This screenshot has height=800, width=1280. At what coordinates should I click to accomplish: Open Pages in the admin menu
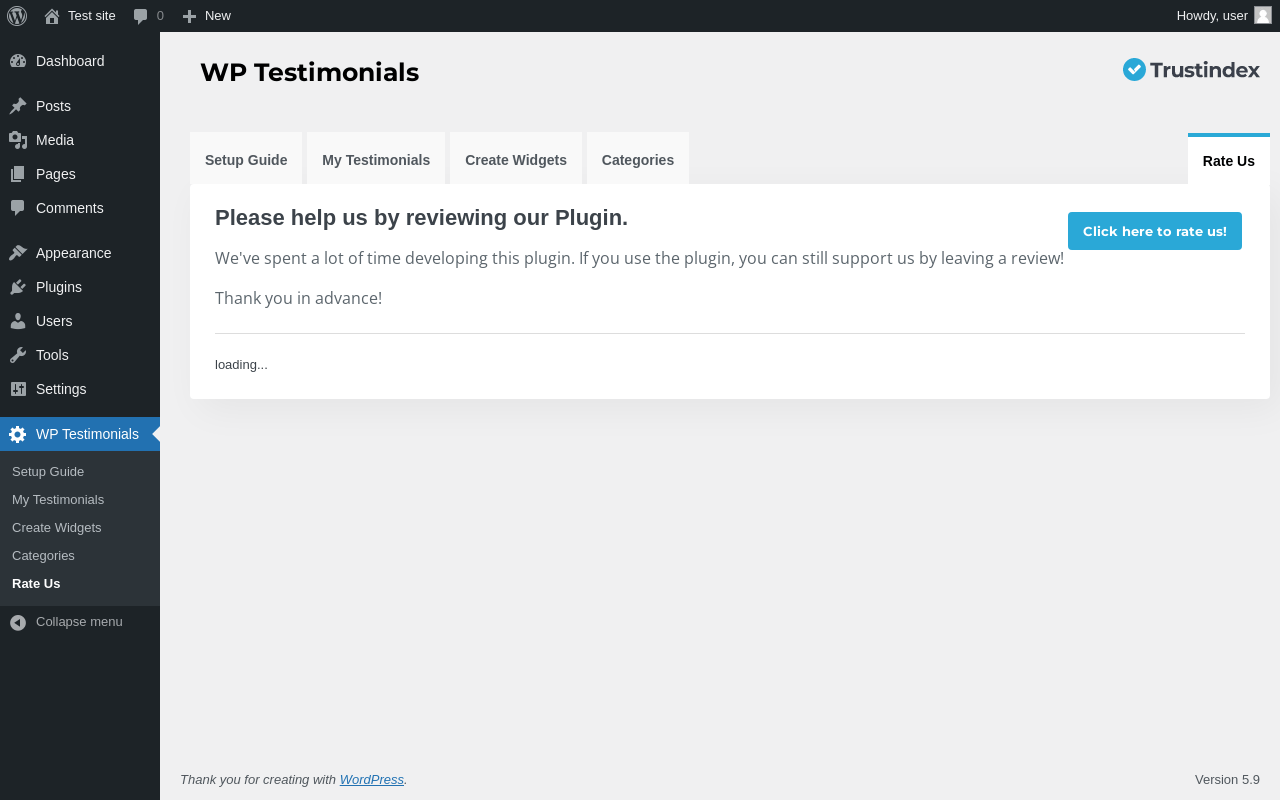click(80, 174)
